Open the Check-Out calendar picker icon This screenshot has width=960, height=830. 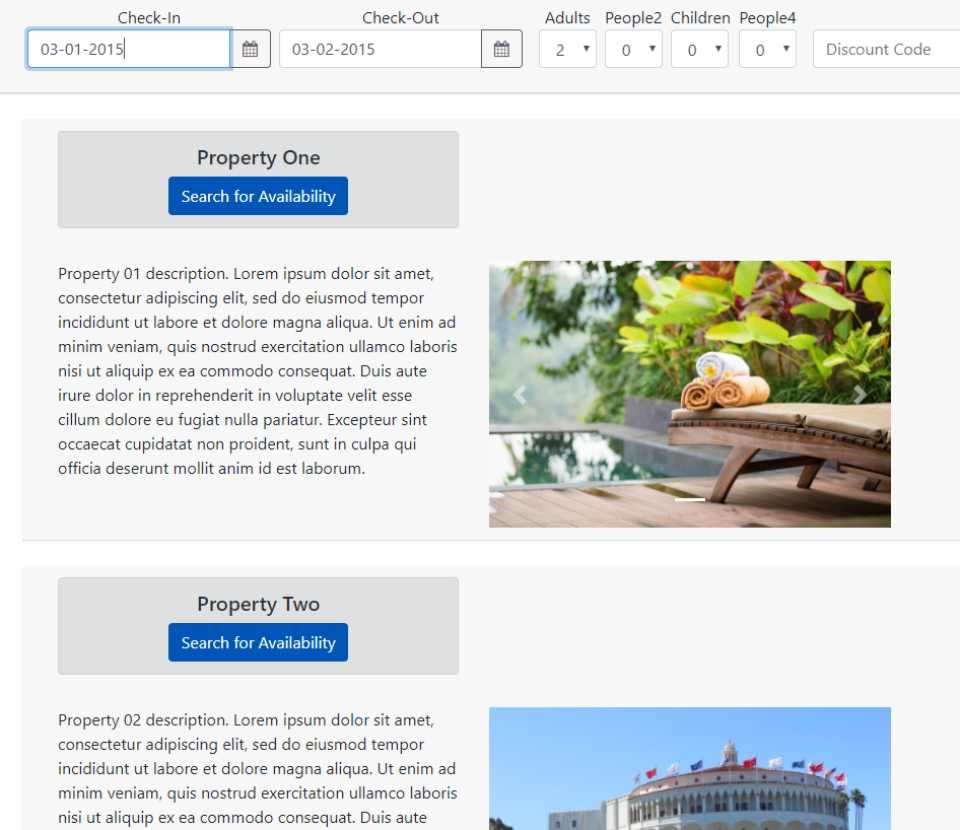pyautogui.click(x=501, y=48)
